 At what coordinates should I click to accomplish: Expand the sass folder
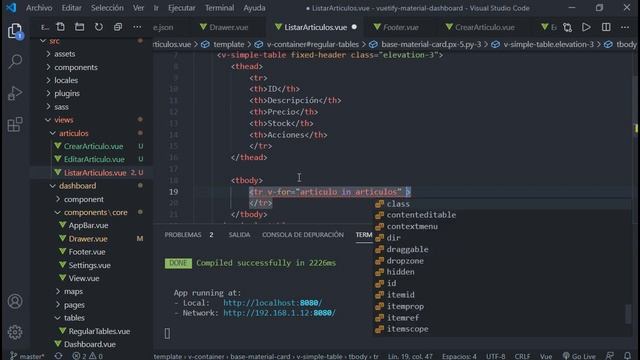(61, 107)
